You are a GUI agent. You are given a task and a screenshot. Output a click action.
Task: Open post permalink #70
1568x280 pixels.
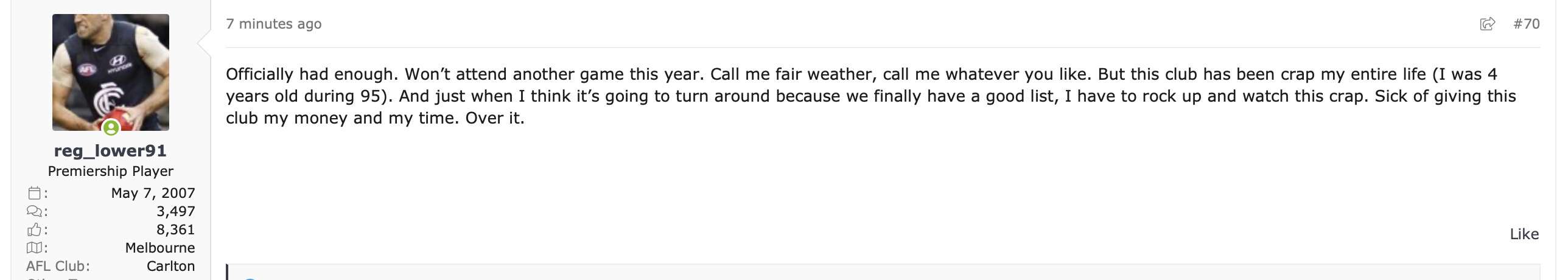point(1527,24)
